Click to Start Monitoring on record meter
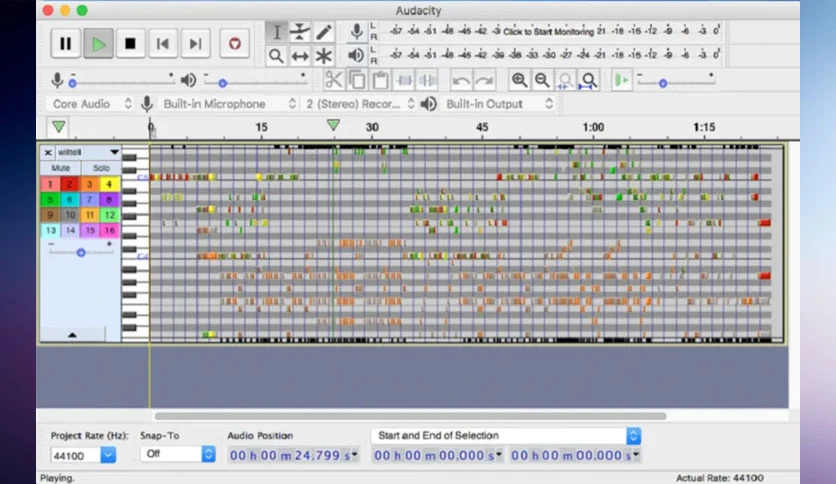This screenshot has height=484, width=836. pos(548,31)
